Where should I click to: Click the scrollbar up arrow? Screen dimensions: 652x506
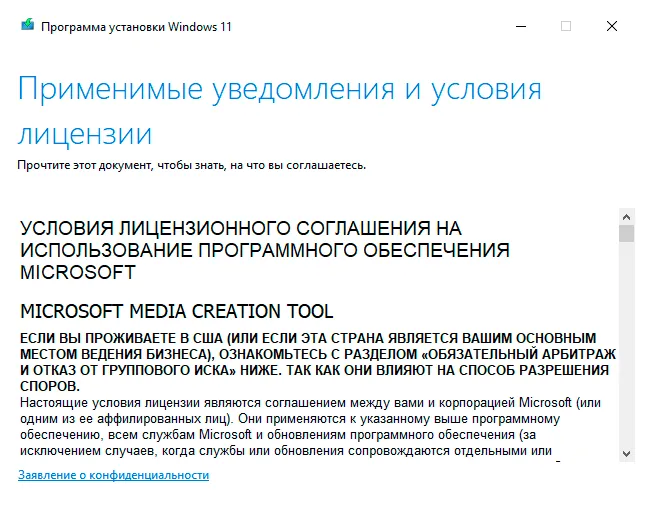point(626,217)
